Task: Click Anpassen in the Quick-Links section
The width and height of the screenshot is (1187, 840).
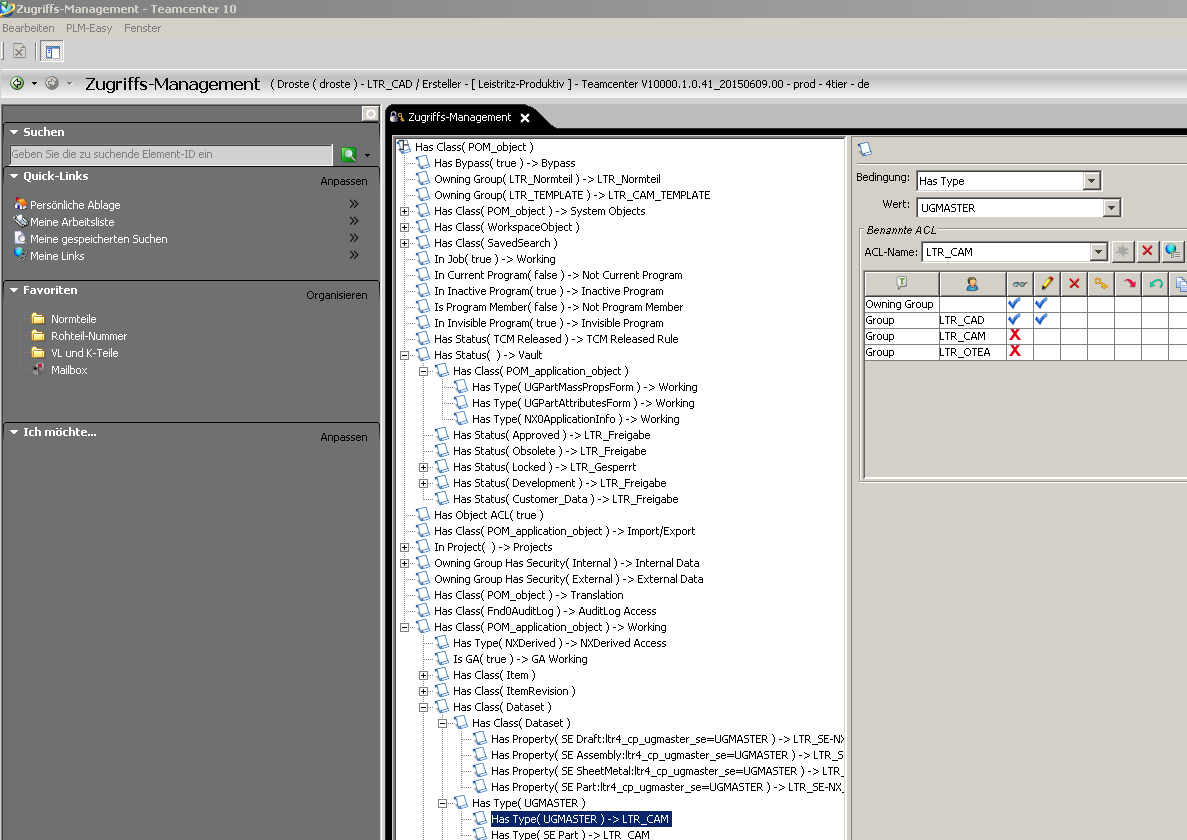Action: click(x=344, y=181)
